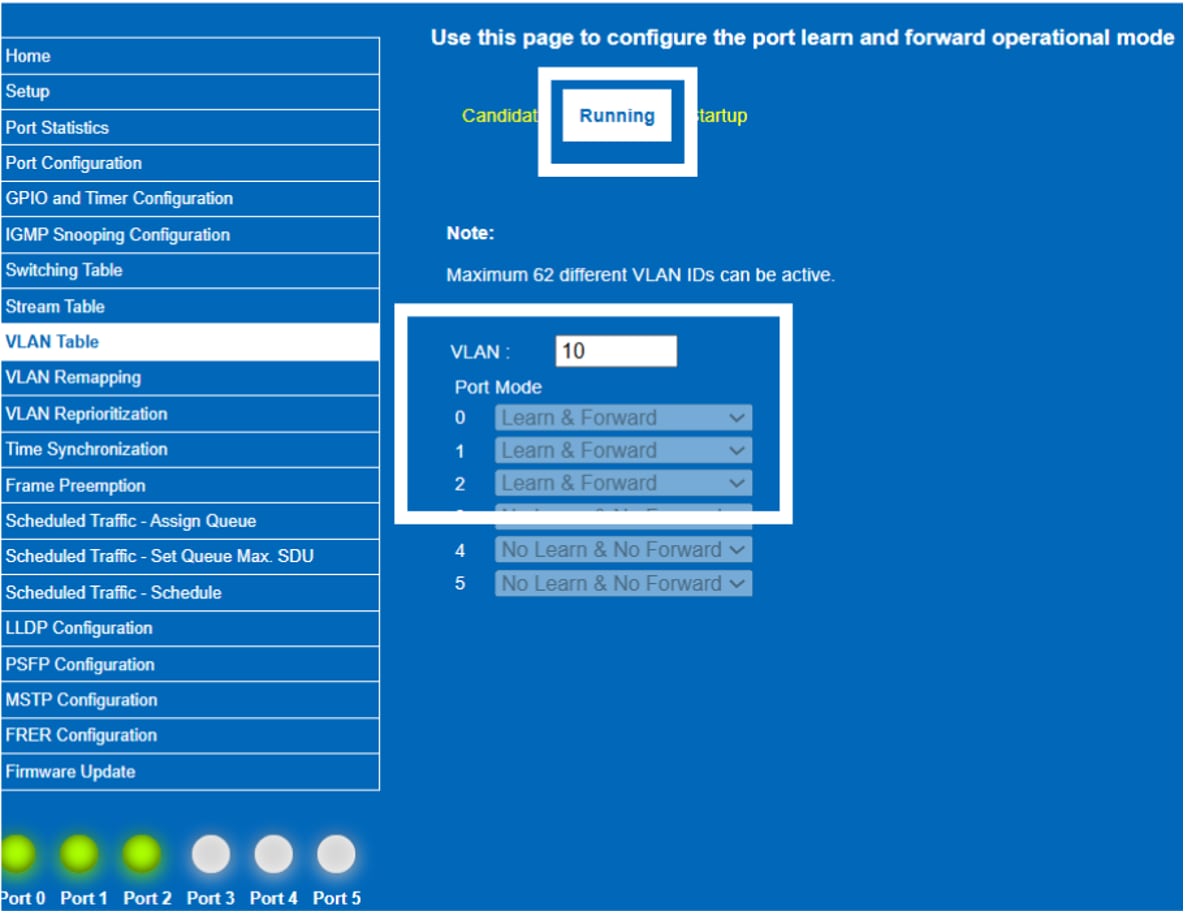Open the Port Statistics page
The image size is (1185, 913).
[190, 128]
